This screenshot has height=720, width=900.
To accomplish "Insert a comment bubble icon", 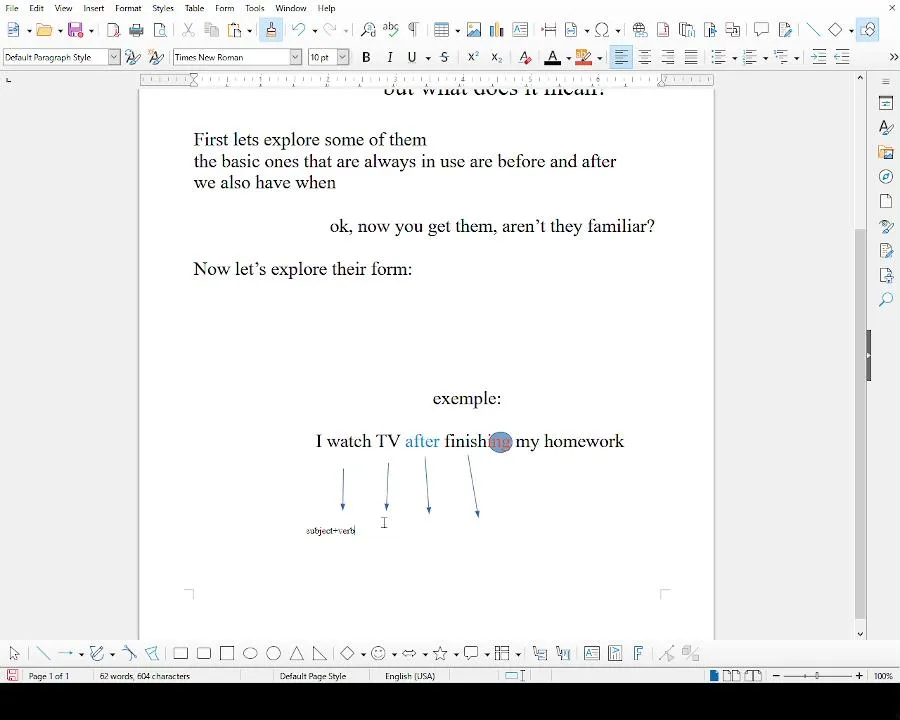I will click(x=761, y=30).
